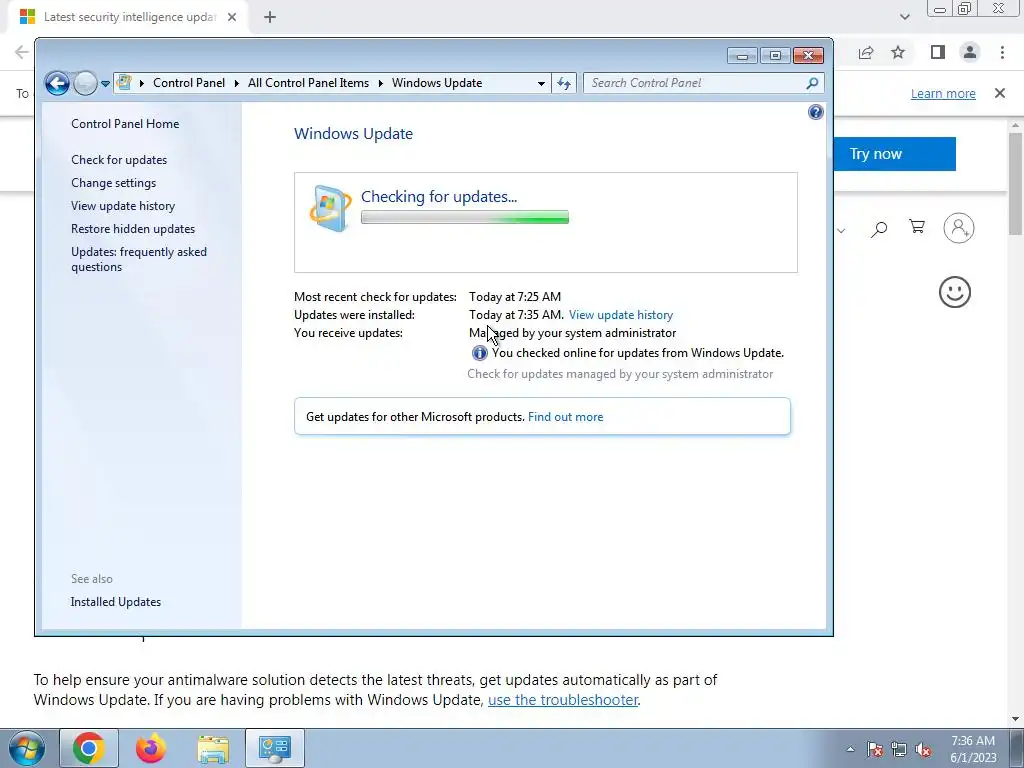Viewport: 1024px width, 768px height.
Task: Click the sign-in account icon on webpage
Action: click(959, 228)
